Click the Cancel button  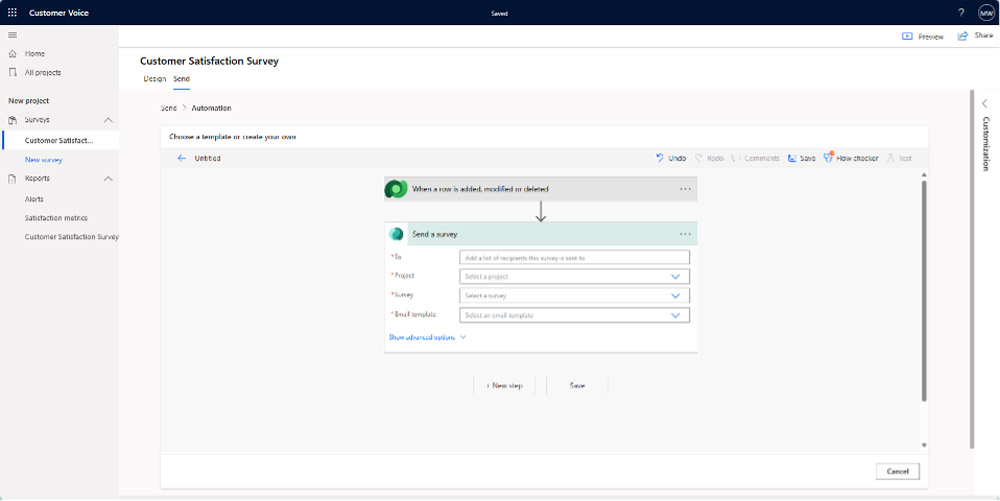click(x=897, y=472)
